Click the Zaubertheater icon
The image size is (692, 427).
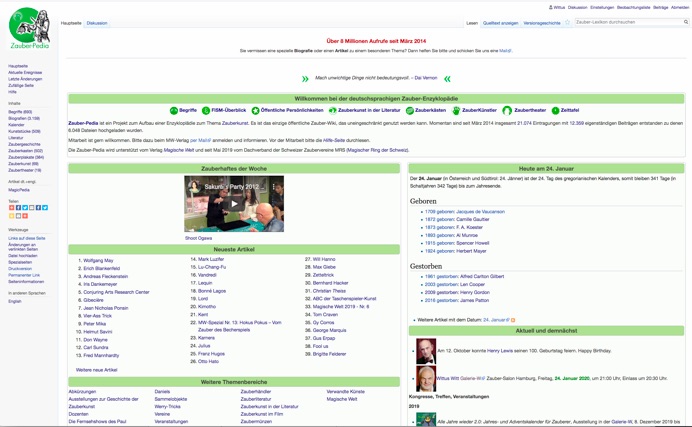pyautogui.click(x=507, y=110)
